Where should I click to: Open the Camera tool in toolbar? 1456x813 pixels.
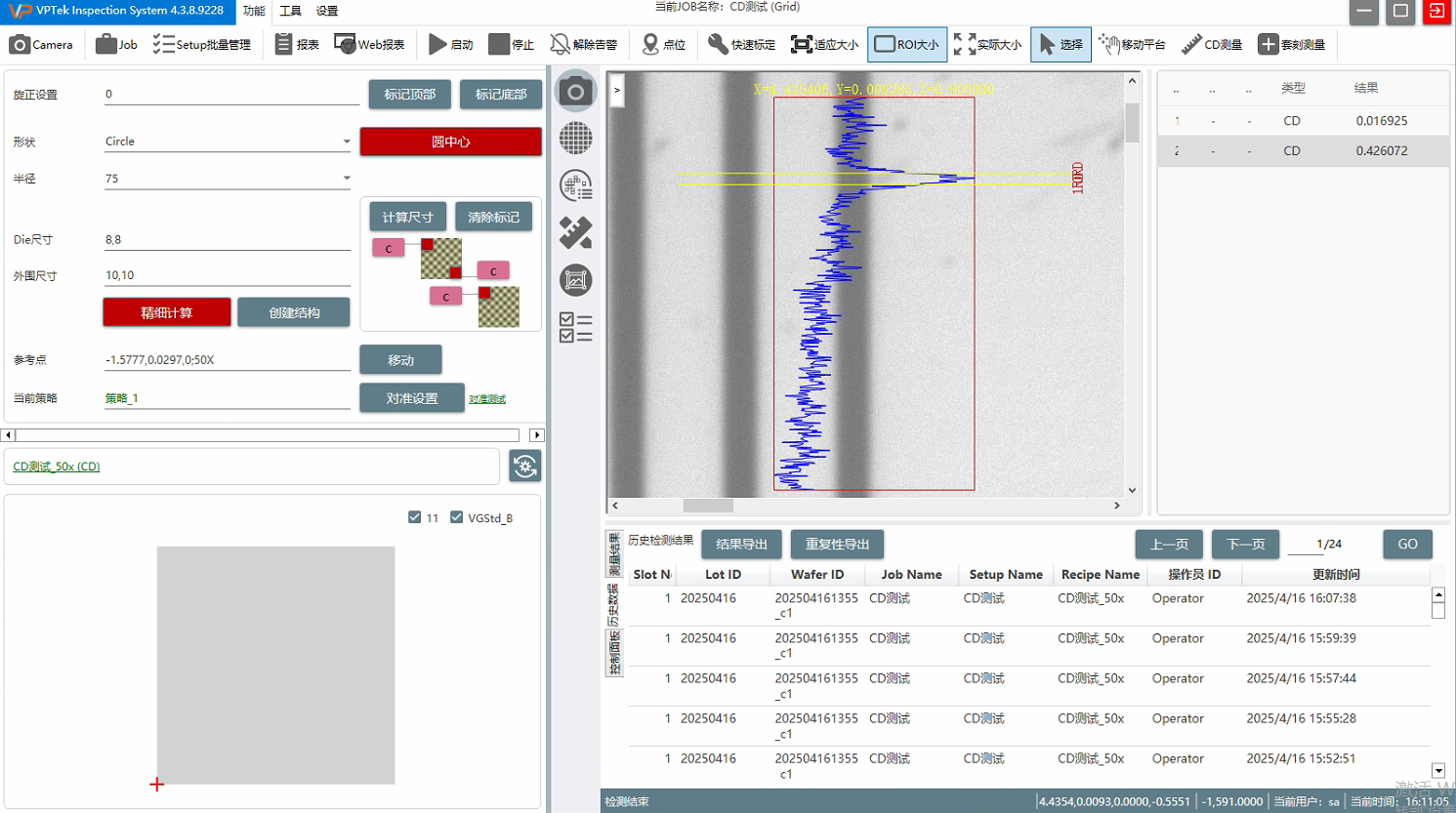[41, 45]
